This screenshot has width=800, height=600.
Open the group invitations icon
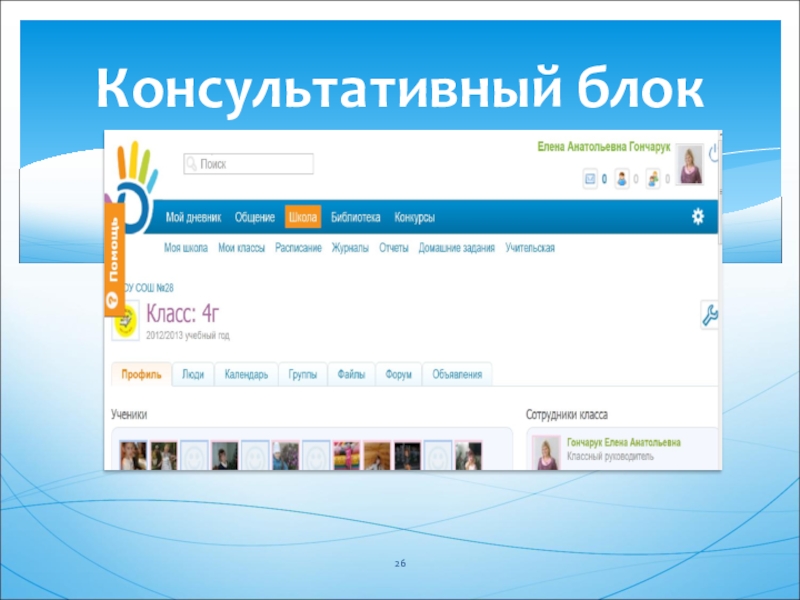[653, 179]
